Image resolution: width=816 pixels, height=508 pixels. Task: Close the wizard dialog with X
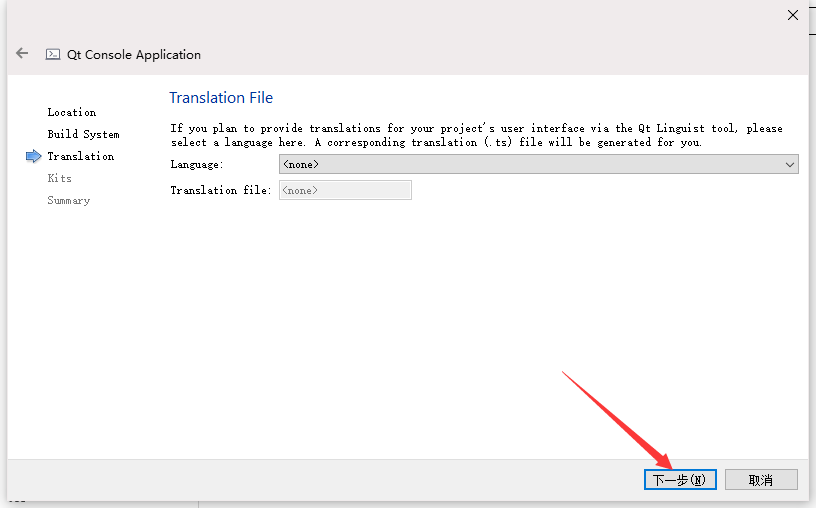793,15
